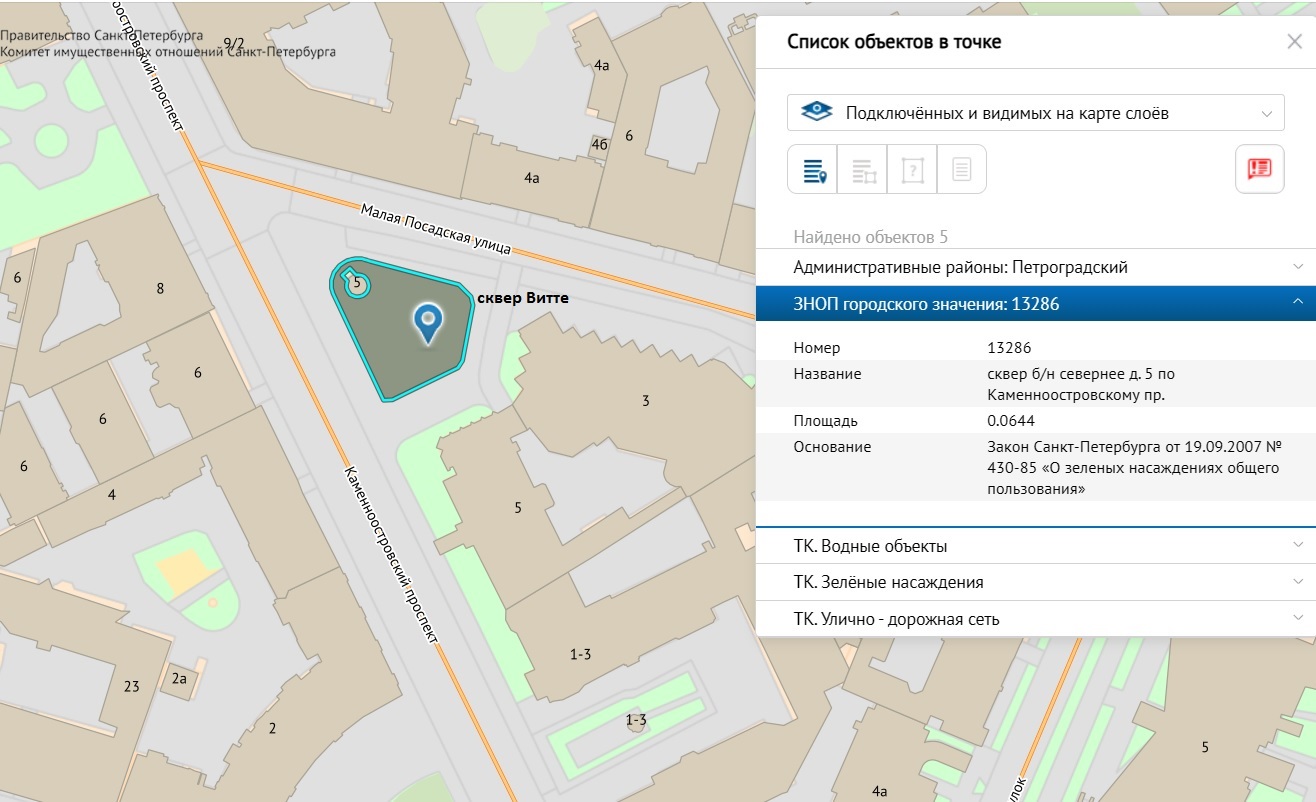Open the 'Подключённых и видимых на карте слоёв' dropdown
1316x802 pixels.
coord(1035,113)
